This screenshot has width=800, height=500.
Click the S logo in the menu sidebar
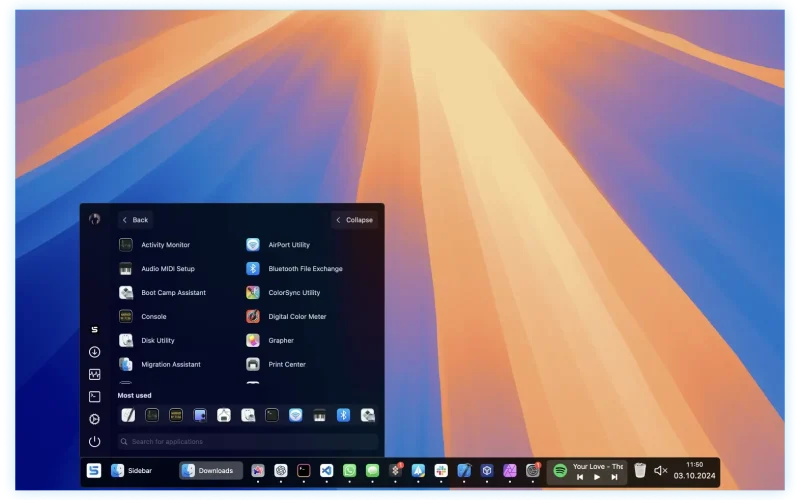(94, 330)
